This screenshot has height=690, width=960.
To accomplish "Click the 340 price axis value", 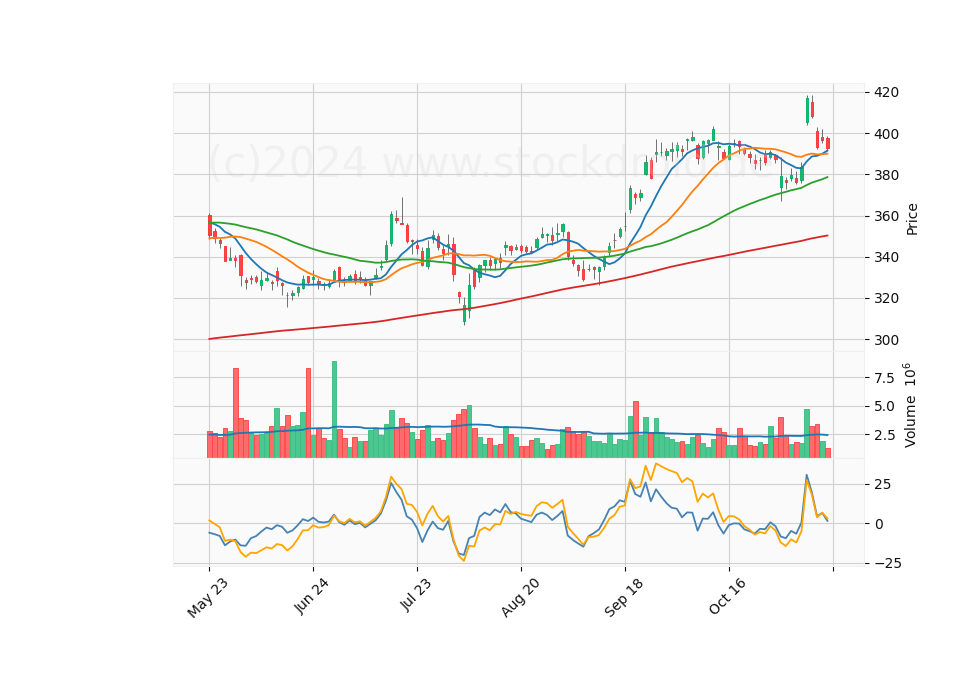I will coord(887,257).
